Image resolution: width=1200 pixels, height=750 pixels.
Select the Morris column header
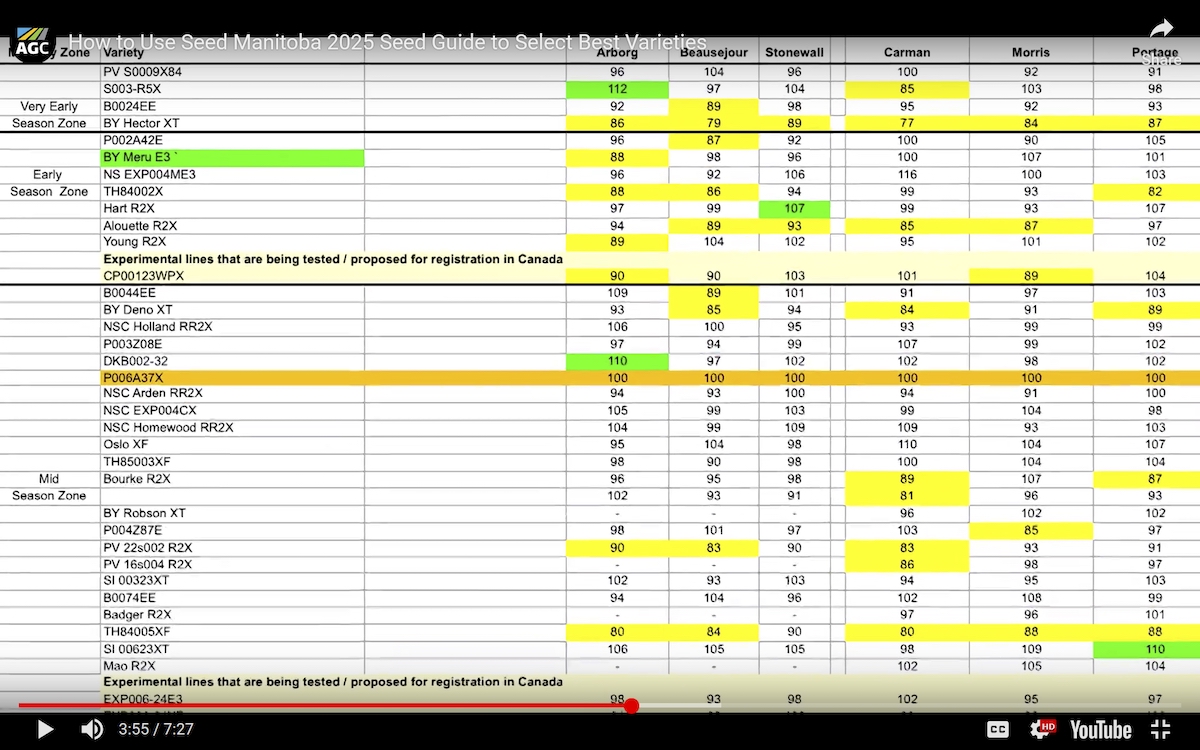(1031, 52)
